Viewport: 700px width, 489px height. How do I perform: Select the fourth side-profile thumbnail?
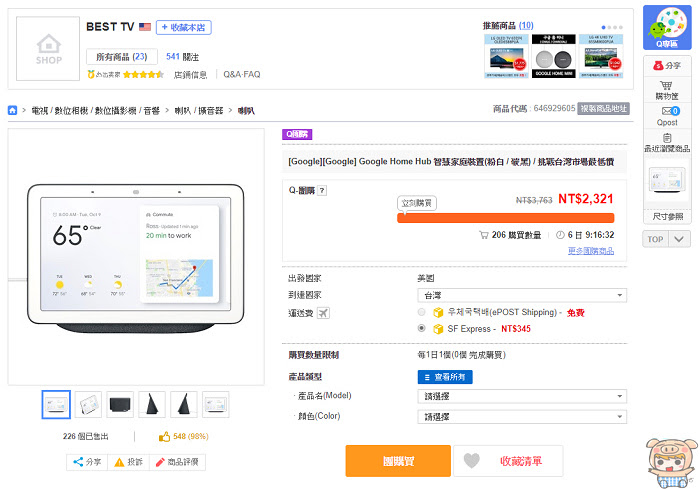click(152, 405)
